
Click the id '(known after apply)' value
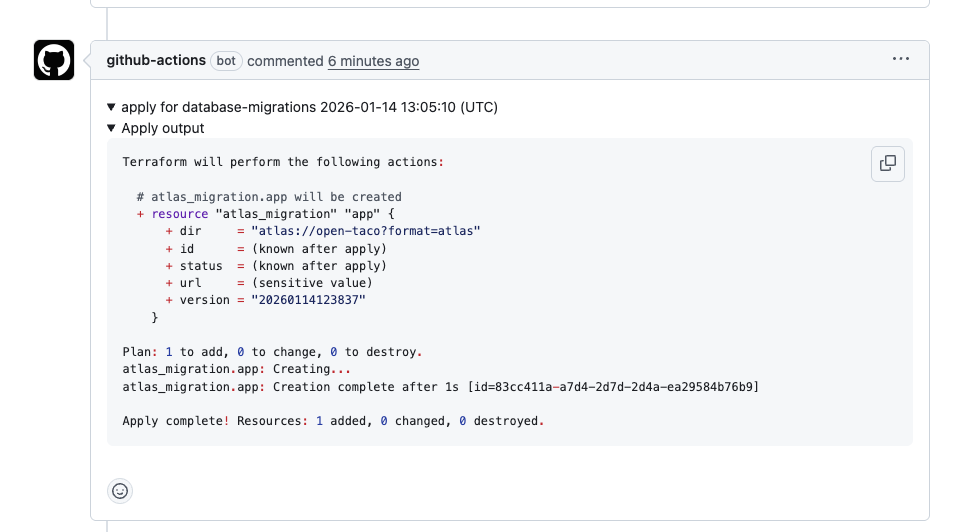coord(318,249)
